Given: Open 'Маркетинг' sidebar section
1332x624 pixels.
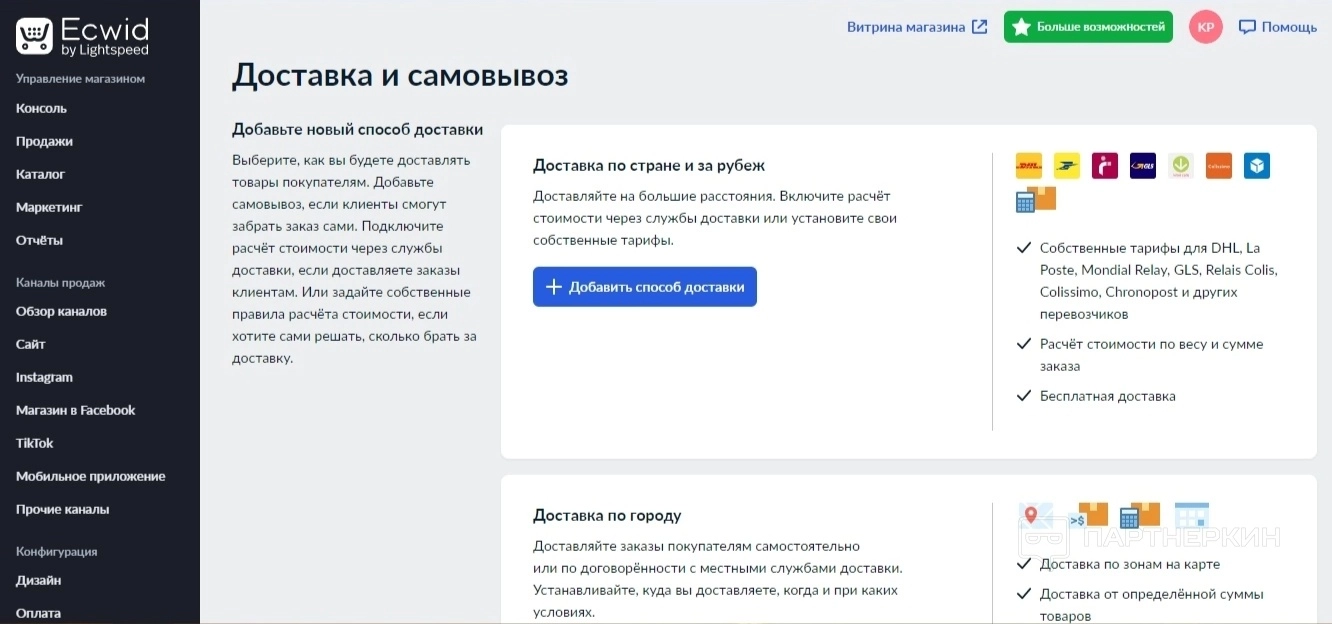Looking at the screenshot, I should point(49,207).
